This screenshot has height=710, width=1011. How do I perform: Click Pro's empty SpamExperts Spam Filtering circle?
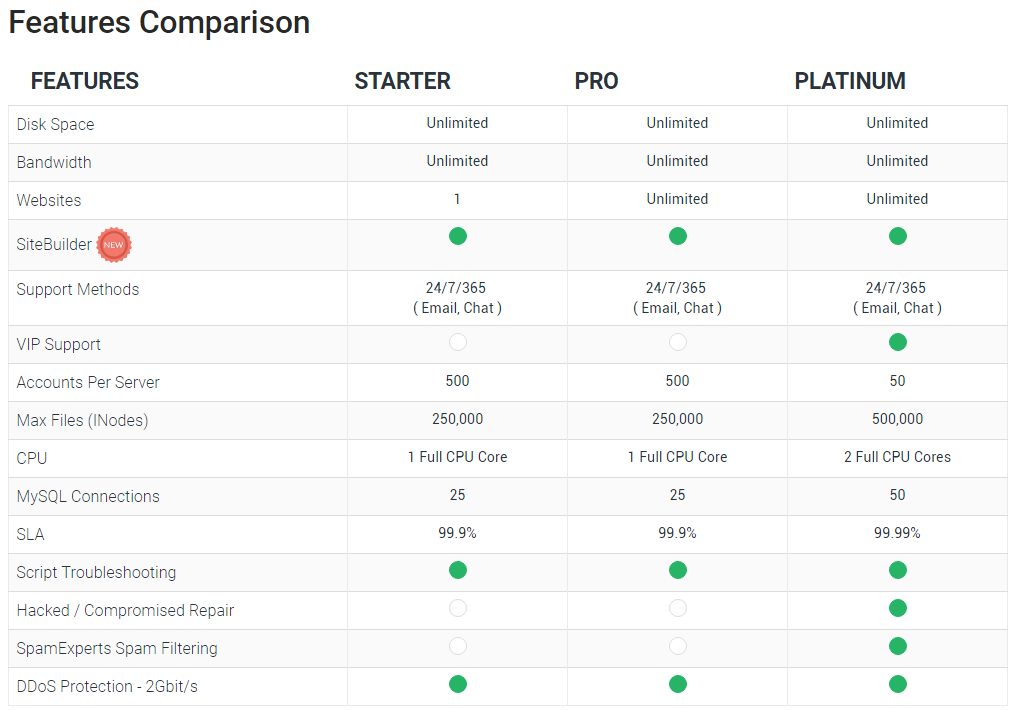click(678, 646)
